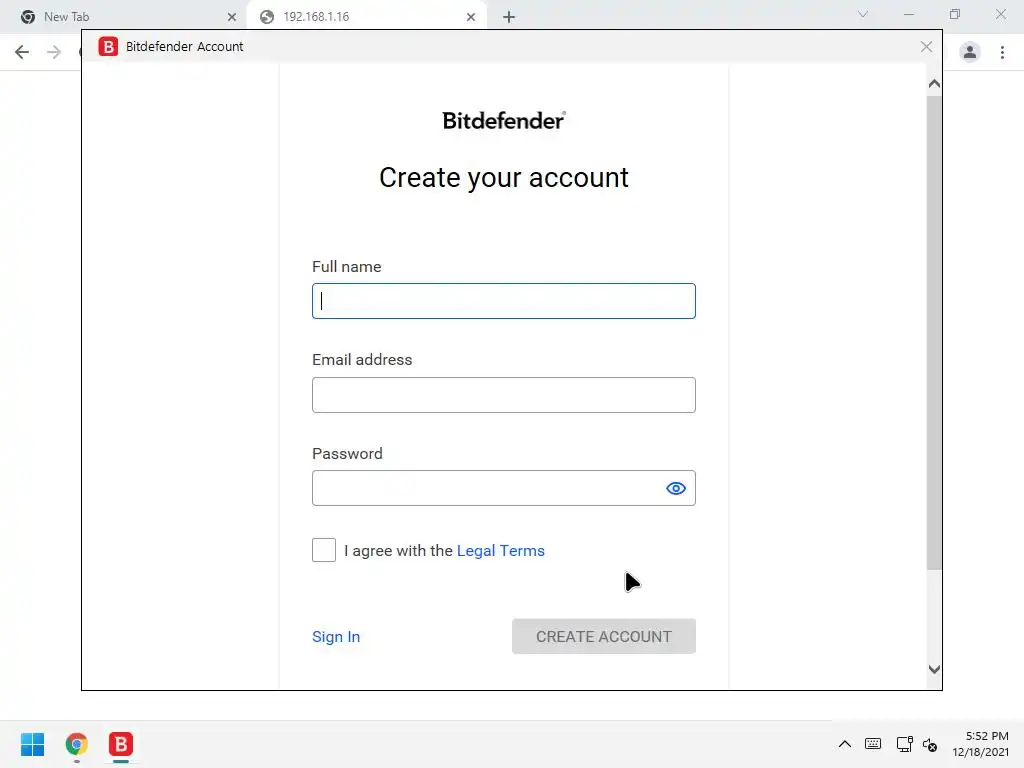Select the Password input box

point(504,488)
